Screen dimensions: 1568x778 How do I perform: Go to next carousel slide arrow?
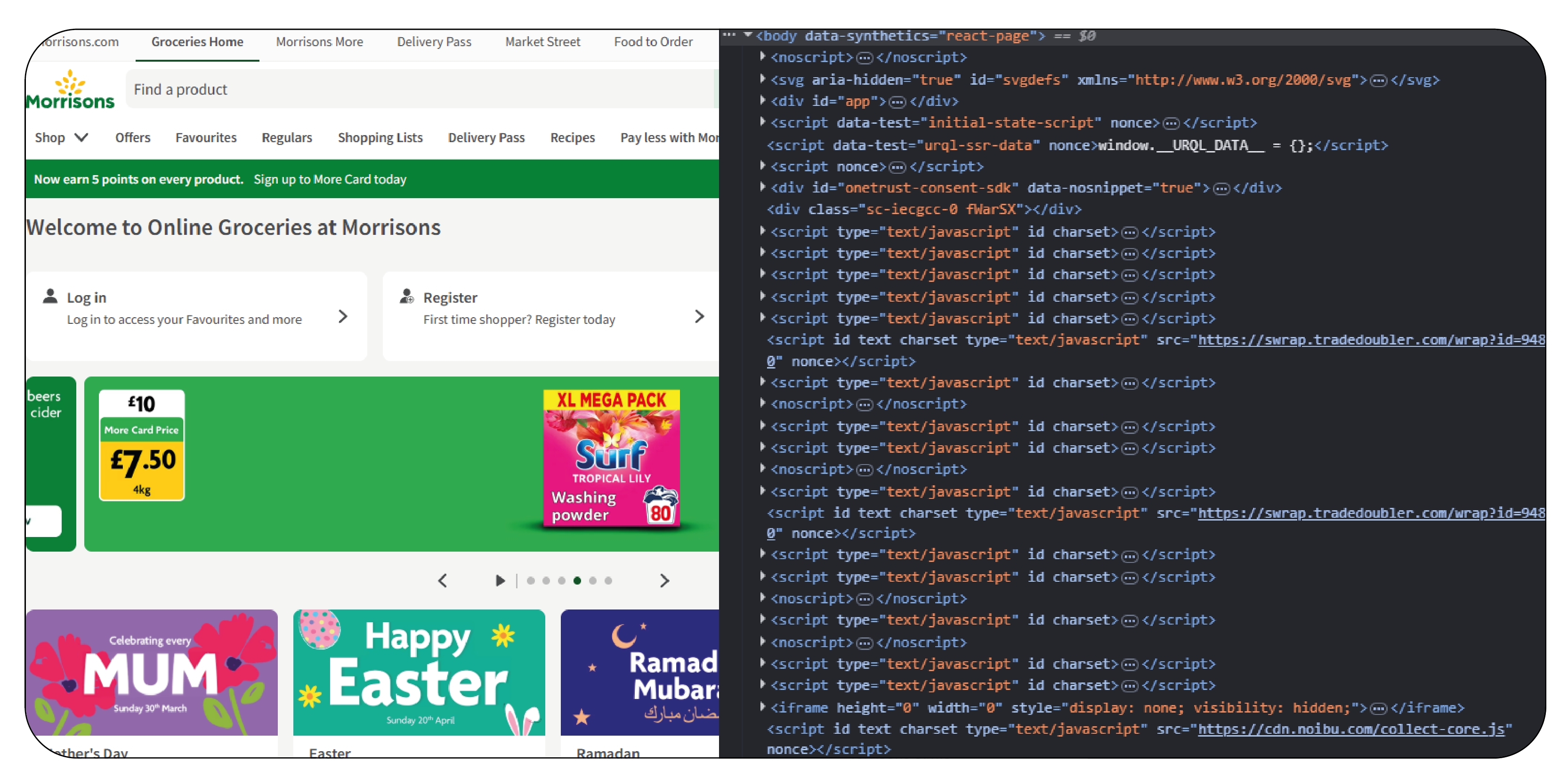tap(664, 580)
